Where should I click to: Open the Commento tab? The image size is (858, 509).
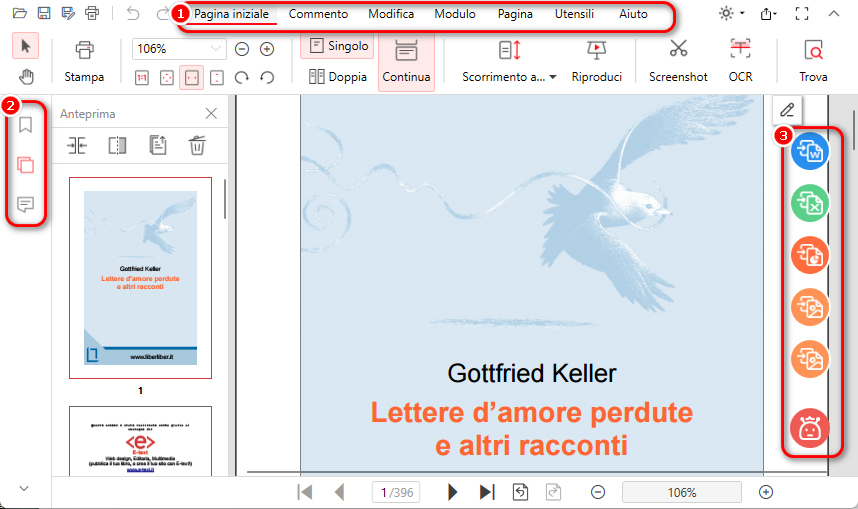(x=318, y=14)
